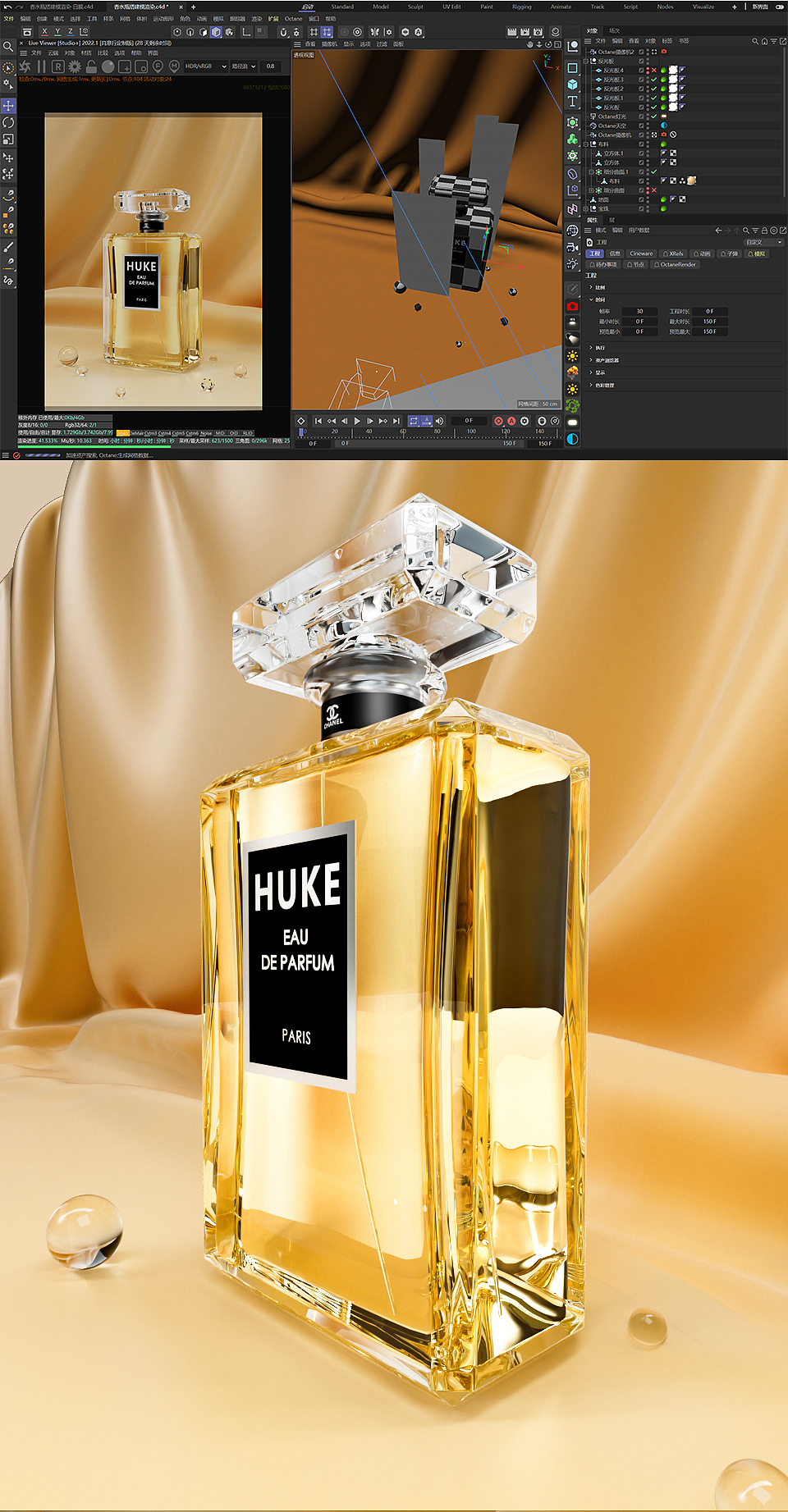
Task: Click the 150 F preview range slider end
Action: pyautogui.click(x=509, y=444)
